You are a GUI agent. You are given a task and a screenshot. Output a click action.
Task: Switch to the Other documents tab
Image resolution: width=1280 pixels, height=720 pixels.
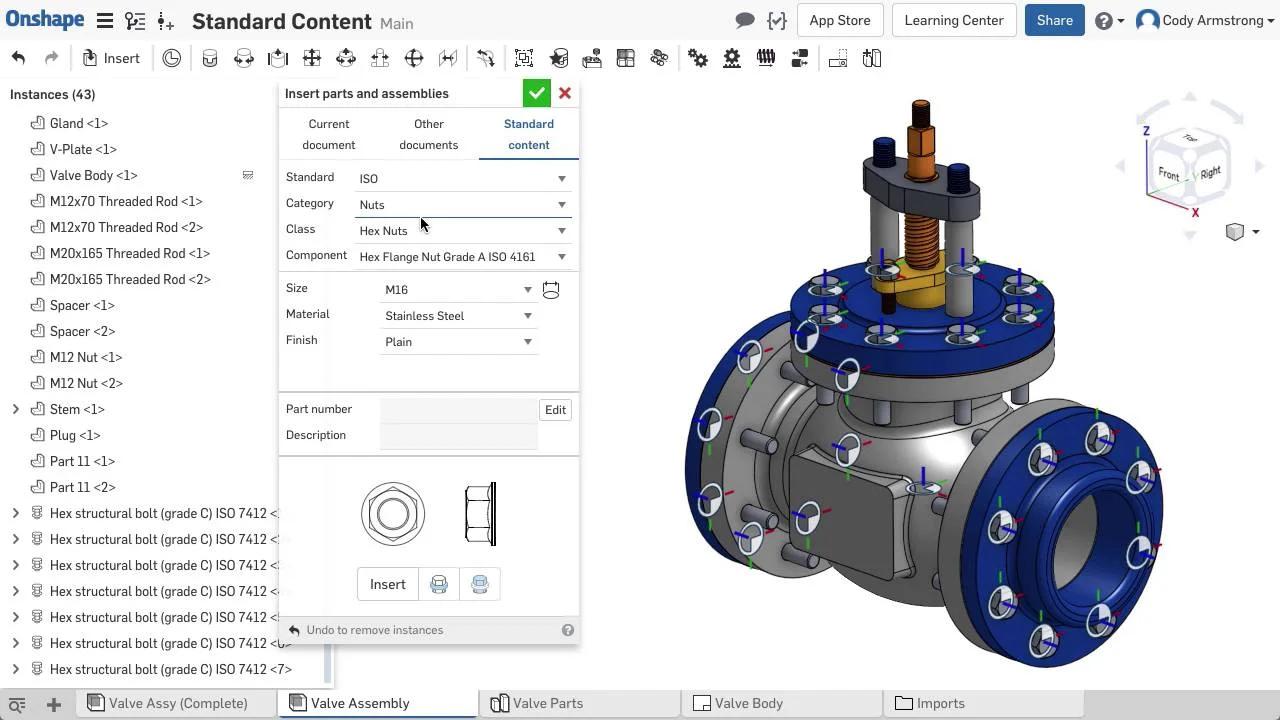[x=428, y=134]
